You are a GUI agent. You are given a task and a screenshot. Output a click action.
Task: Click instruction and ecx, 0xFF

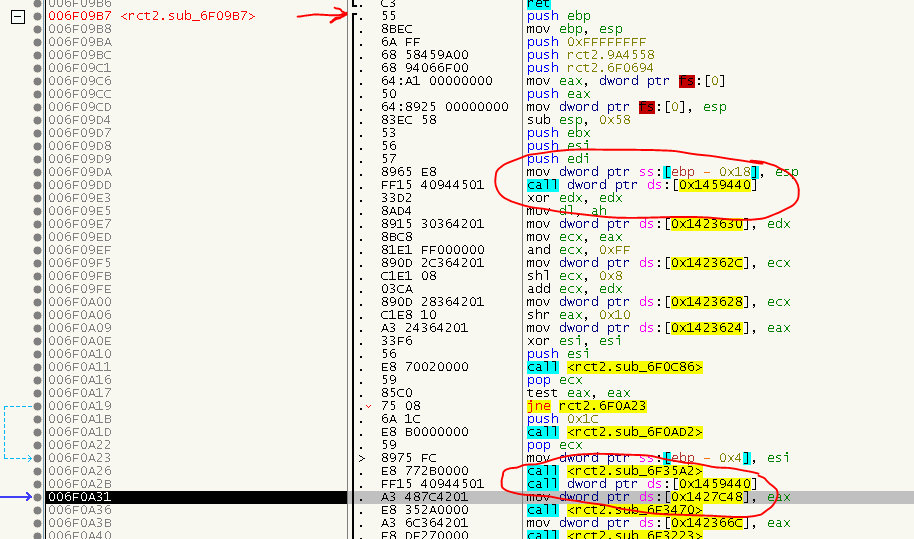pos(579,250)
